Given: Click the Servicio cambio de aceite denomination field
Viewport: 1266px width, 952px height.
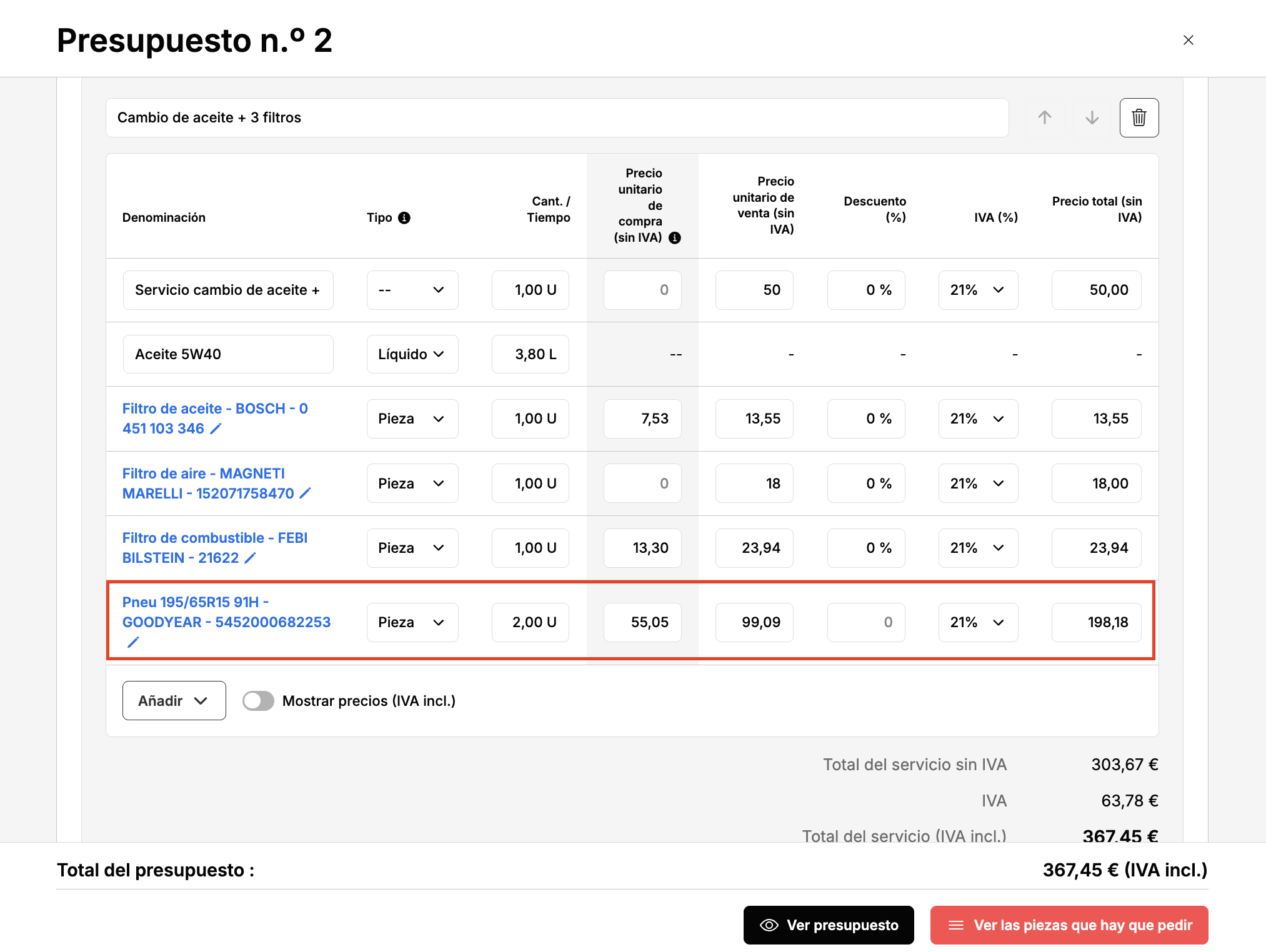Looking at the screenshot, I should [x=228, y=290].
